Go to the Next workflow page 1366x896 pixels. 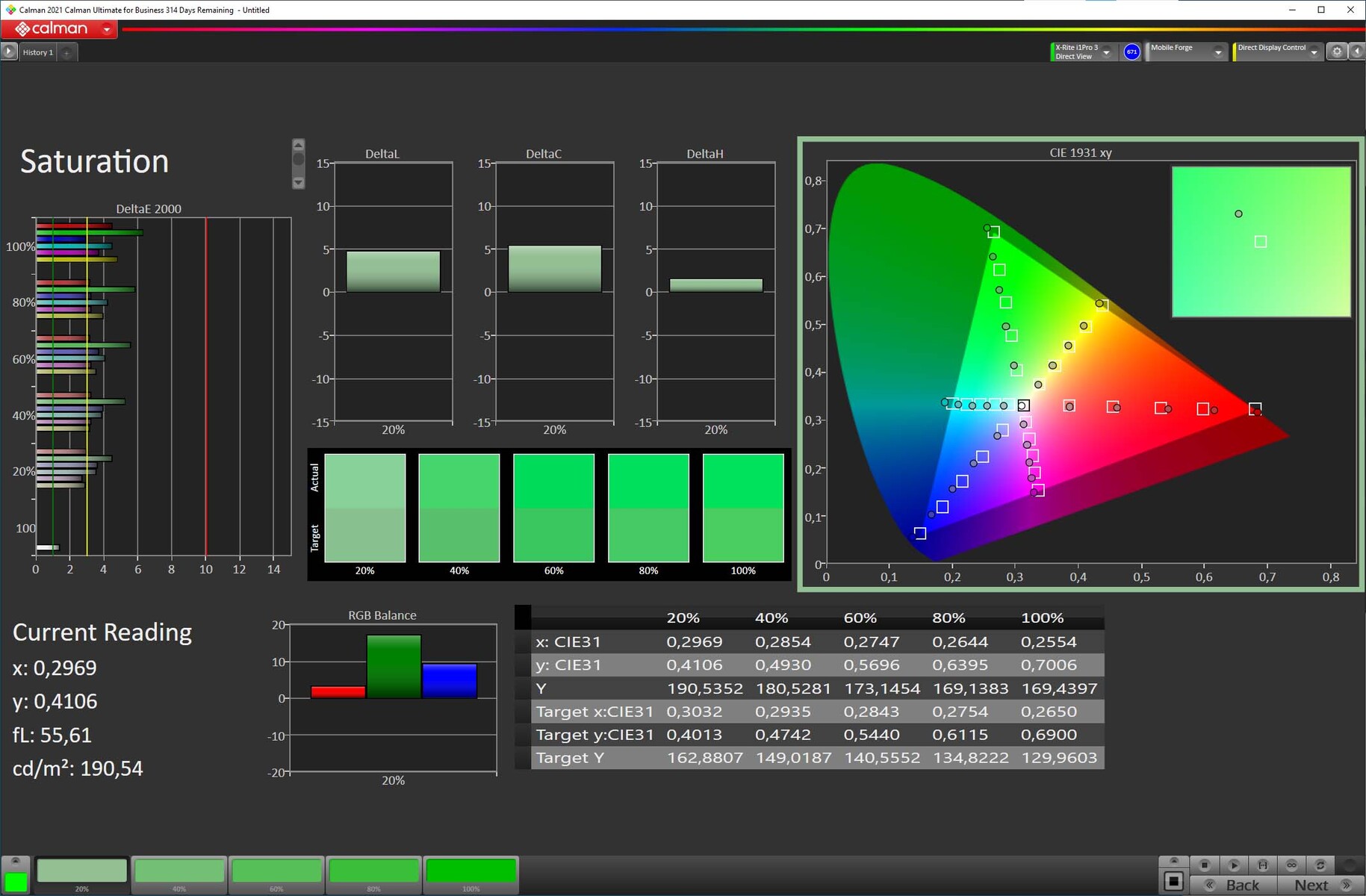click(x=1319, y=885)
